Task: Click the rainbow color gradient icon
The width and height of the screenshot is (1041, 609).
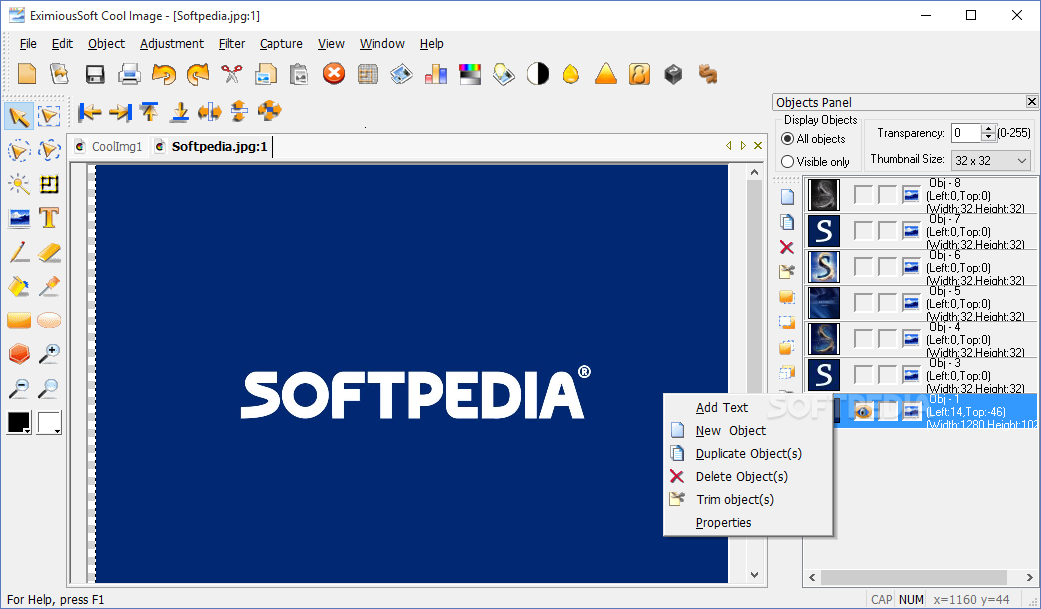Action: coord(470,74)
